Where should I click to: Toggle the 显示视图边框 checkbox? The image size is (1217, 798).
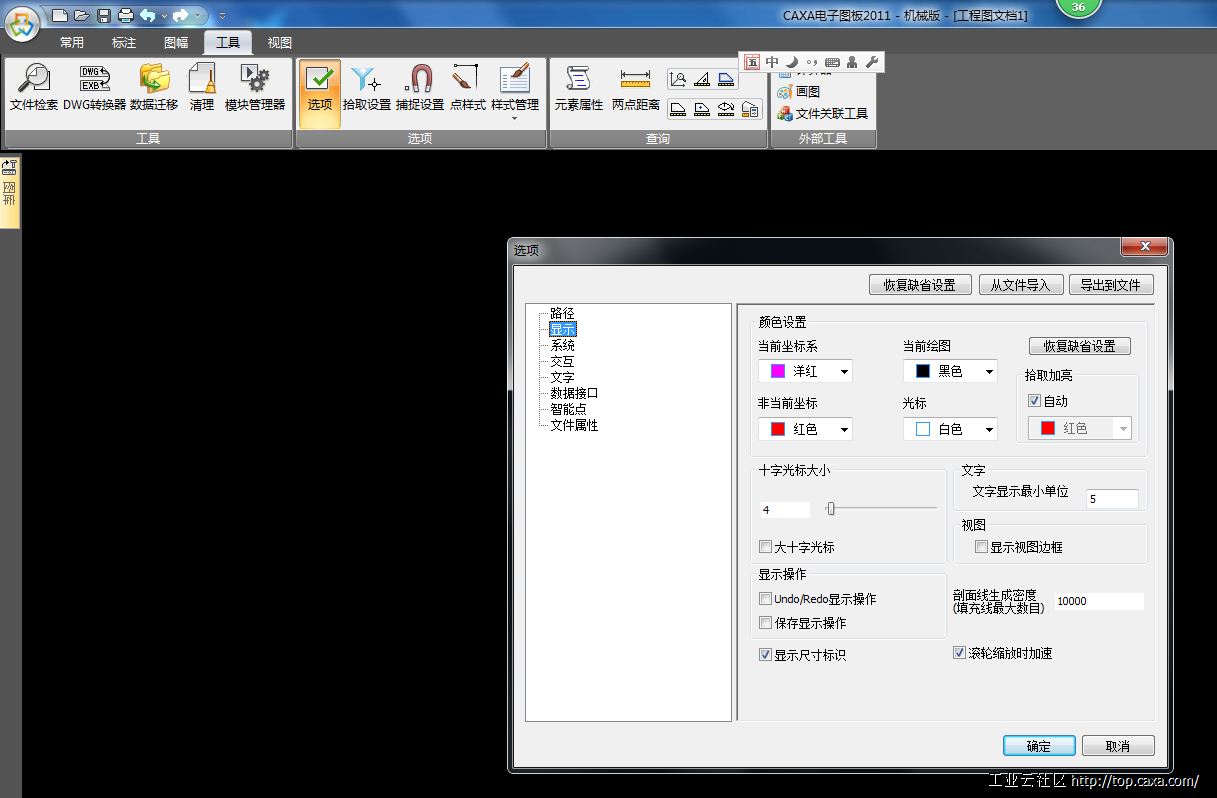point(982,547)
